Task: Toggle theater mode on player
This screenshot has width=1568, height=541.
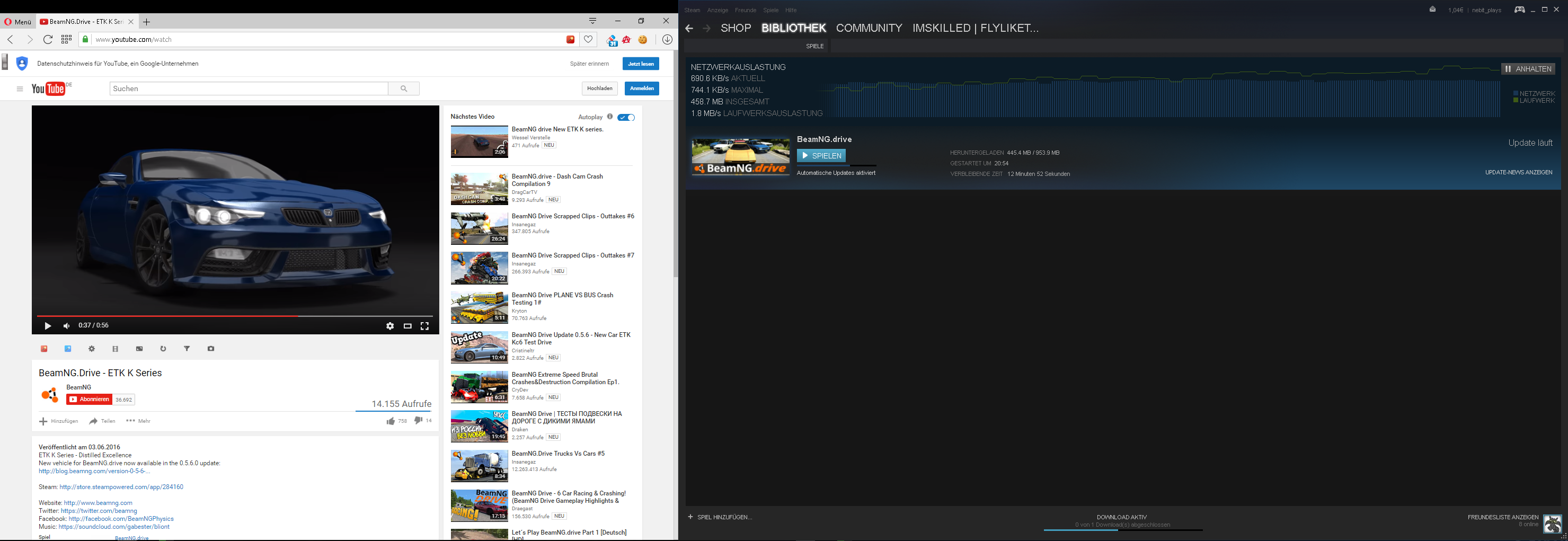Action: 407,325
